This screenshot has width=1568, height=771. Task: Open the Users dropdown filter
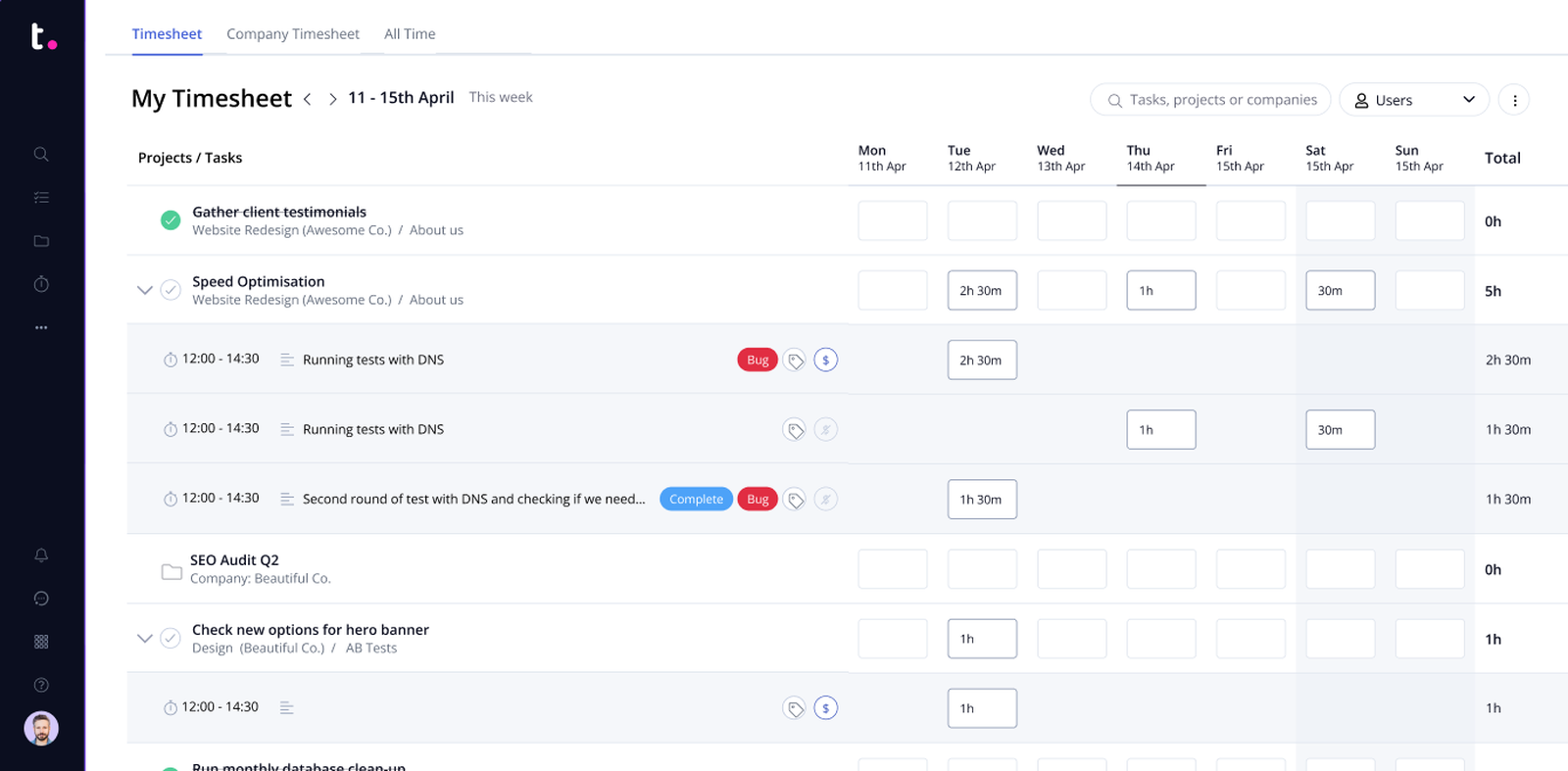(x=1413, y=100)
